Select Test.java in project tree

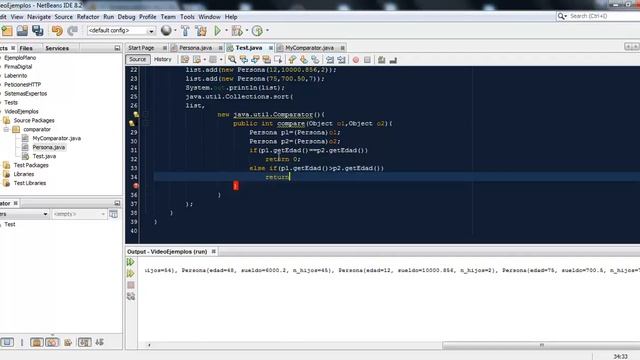pos(44,156)
